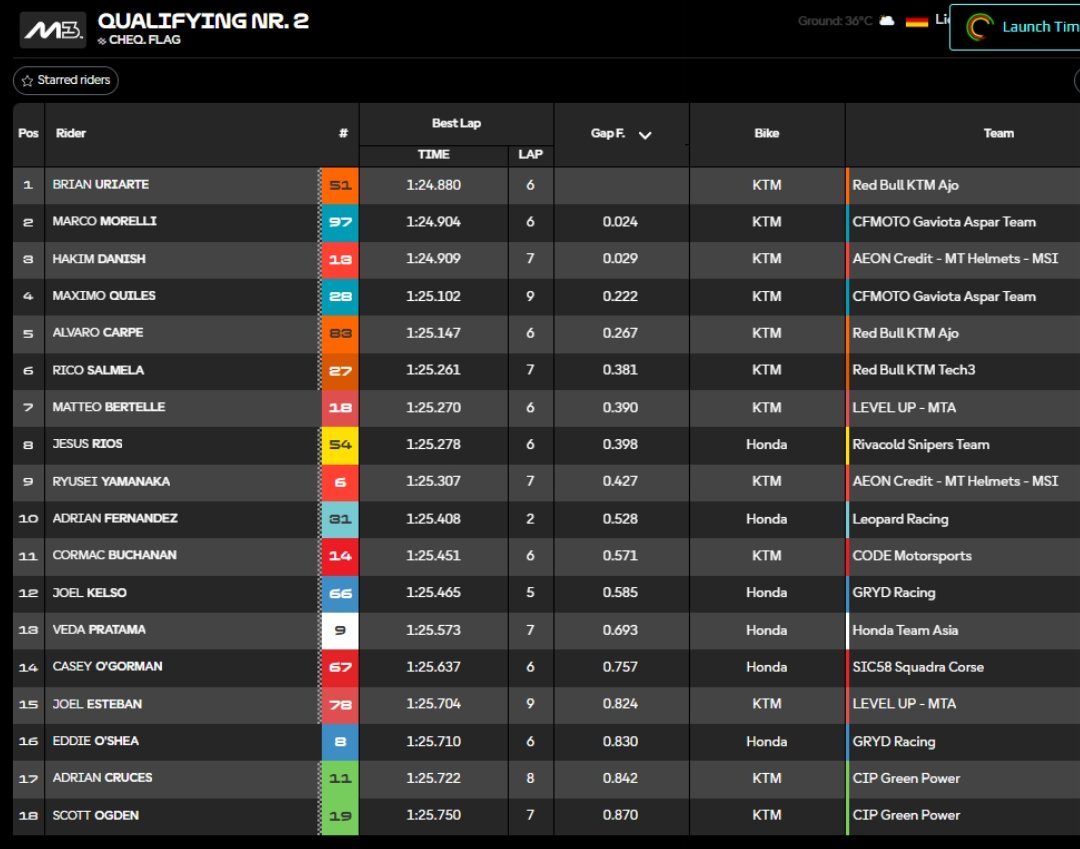Image resolution: width=1080 pixels, height=849 pixels.
Task: Click the Ground 36°C temperature readout
Action: tap(835, 21)
